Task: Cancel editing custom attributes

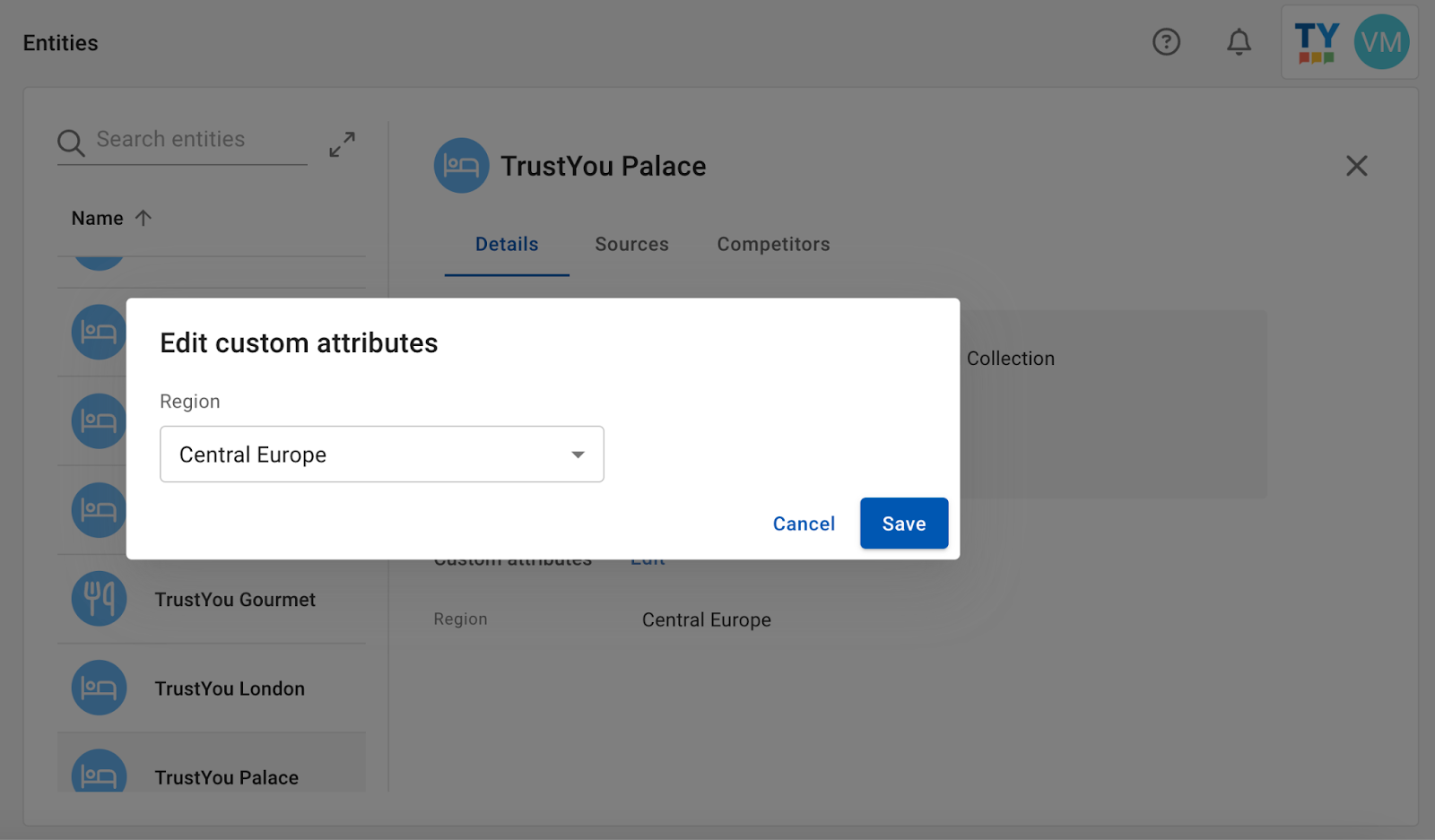Action: 804,524
